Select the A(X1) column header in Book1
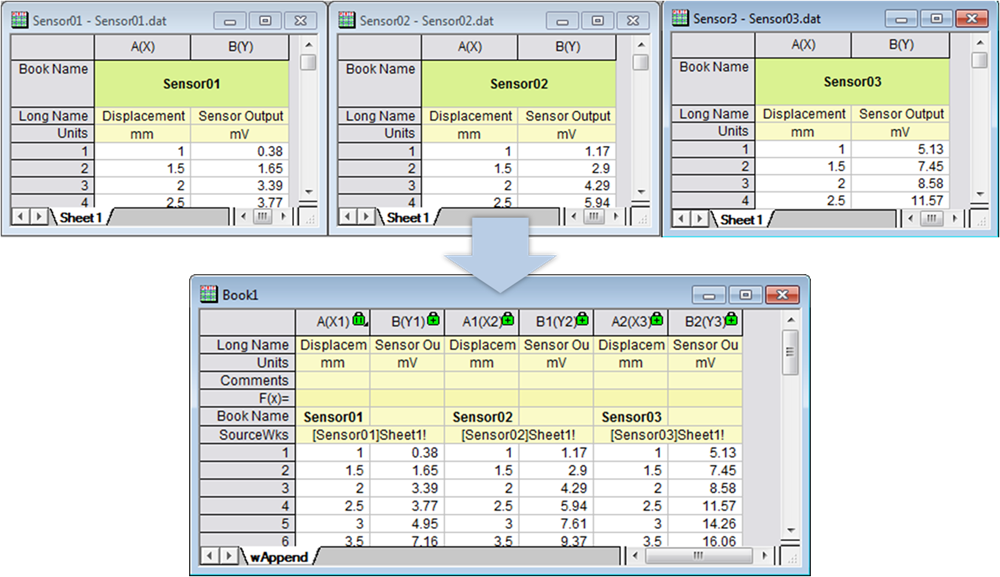The height and width of the screenshot is (577, 1000). click(x=333, y=322)
